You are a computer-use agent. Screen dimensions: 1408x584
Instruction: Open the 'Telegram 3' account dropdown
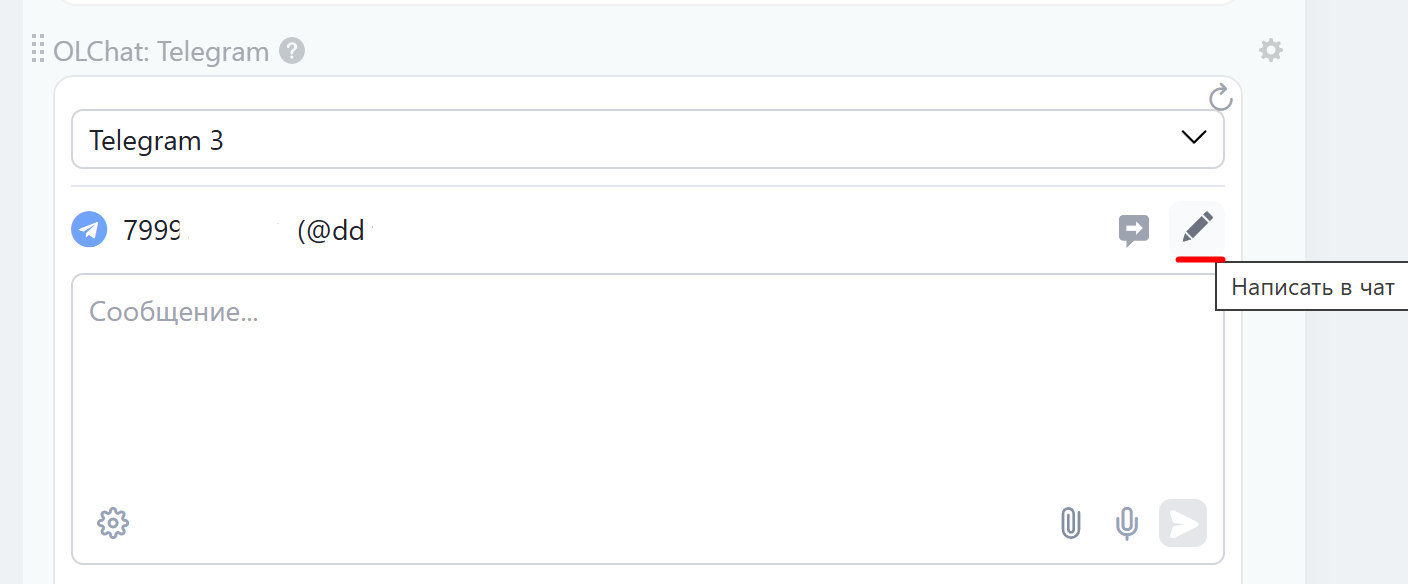tap(640, 139)
